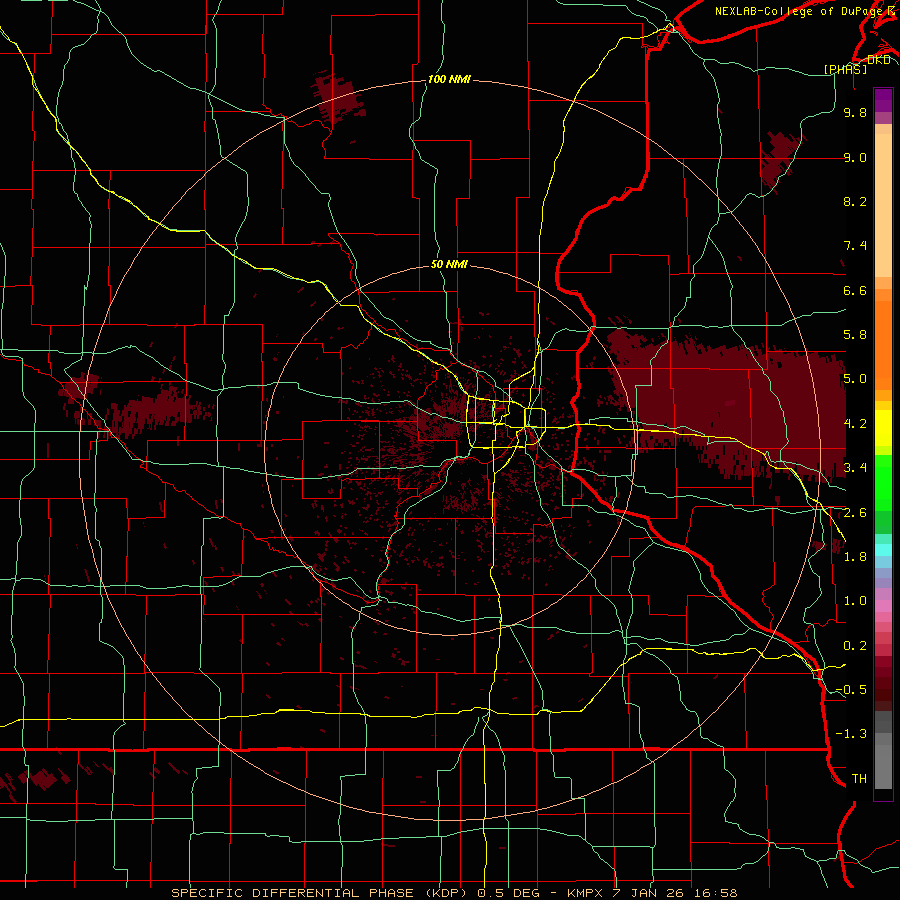Select the 9.0 value on the scale
Screen dimensions: 900x900
855,157
